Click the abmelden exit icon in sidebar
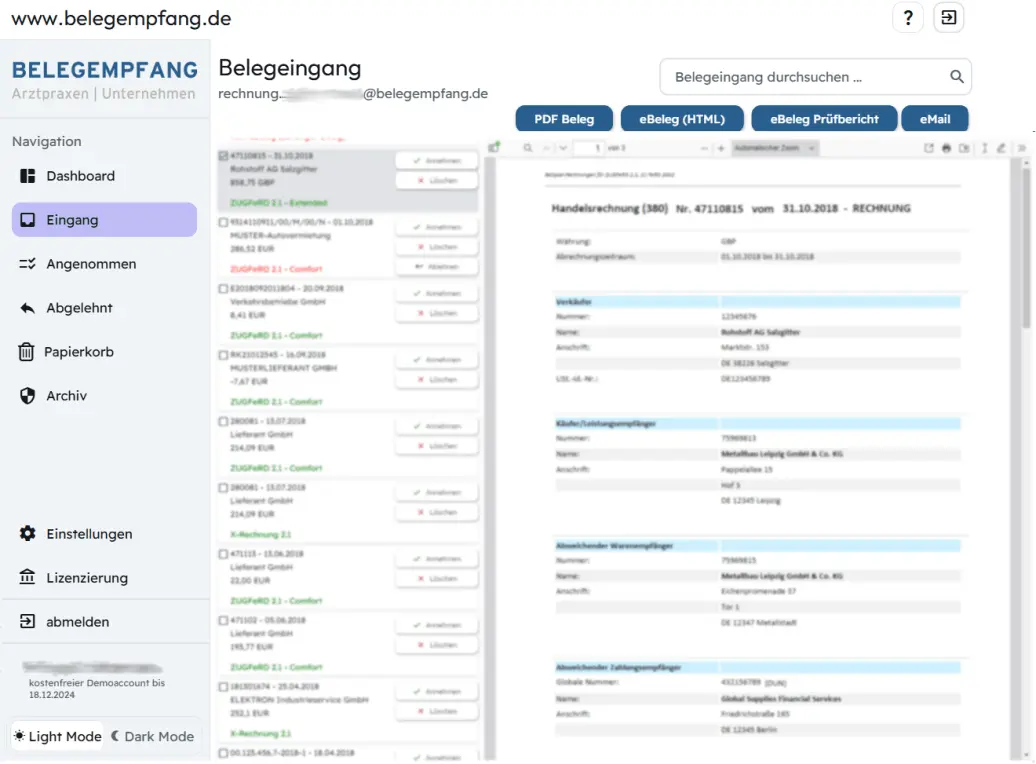 27,621
